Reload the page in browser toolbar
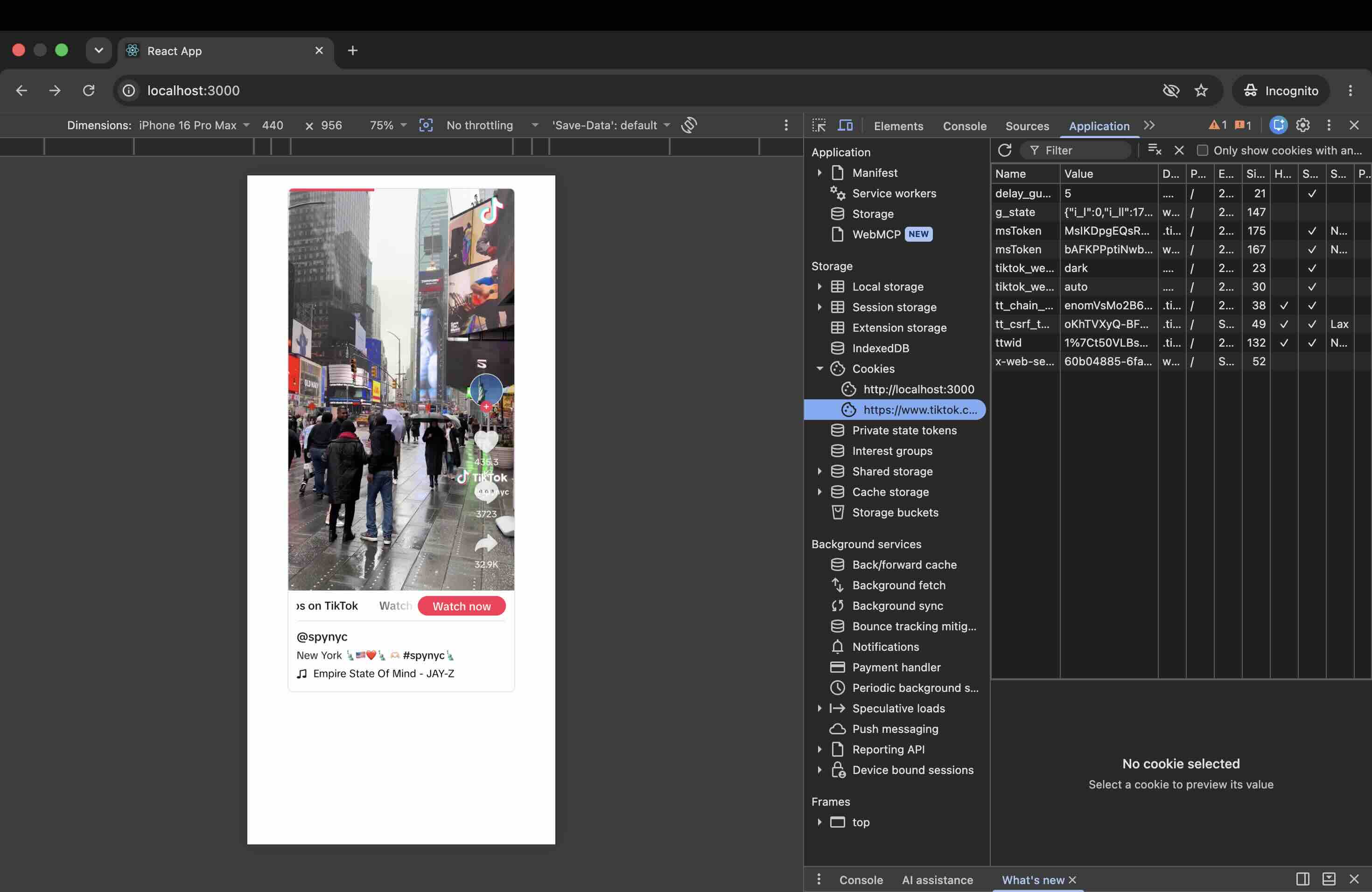 point(88,91)
